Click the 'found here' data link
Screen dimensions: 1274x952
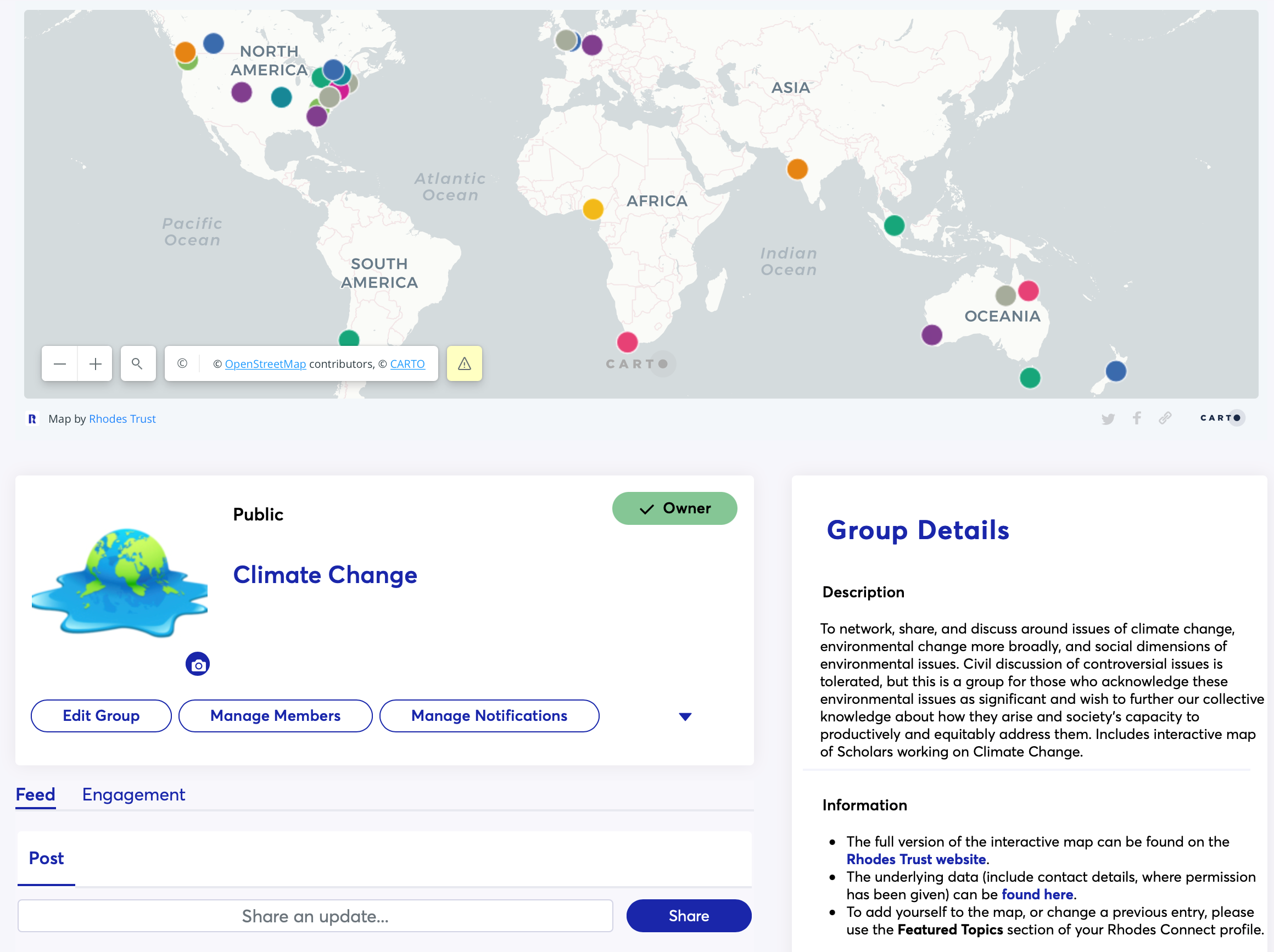(x=1037, y=894)
